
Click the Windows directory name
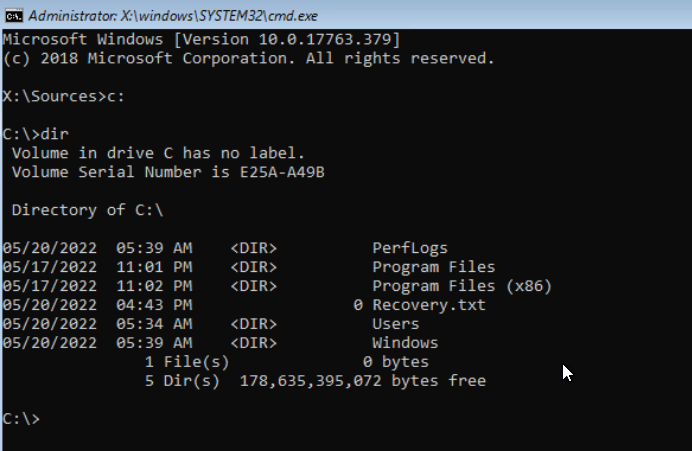pyautogui.click(x=406, y=343)
